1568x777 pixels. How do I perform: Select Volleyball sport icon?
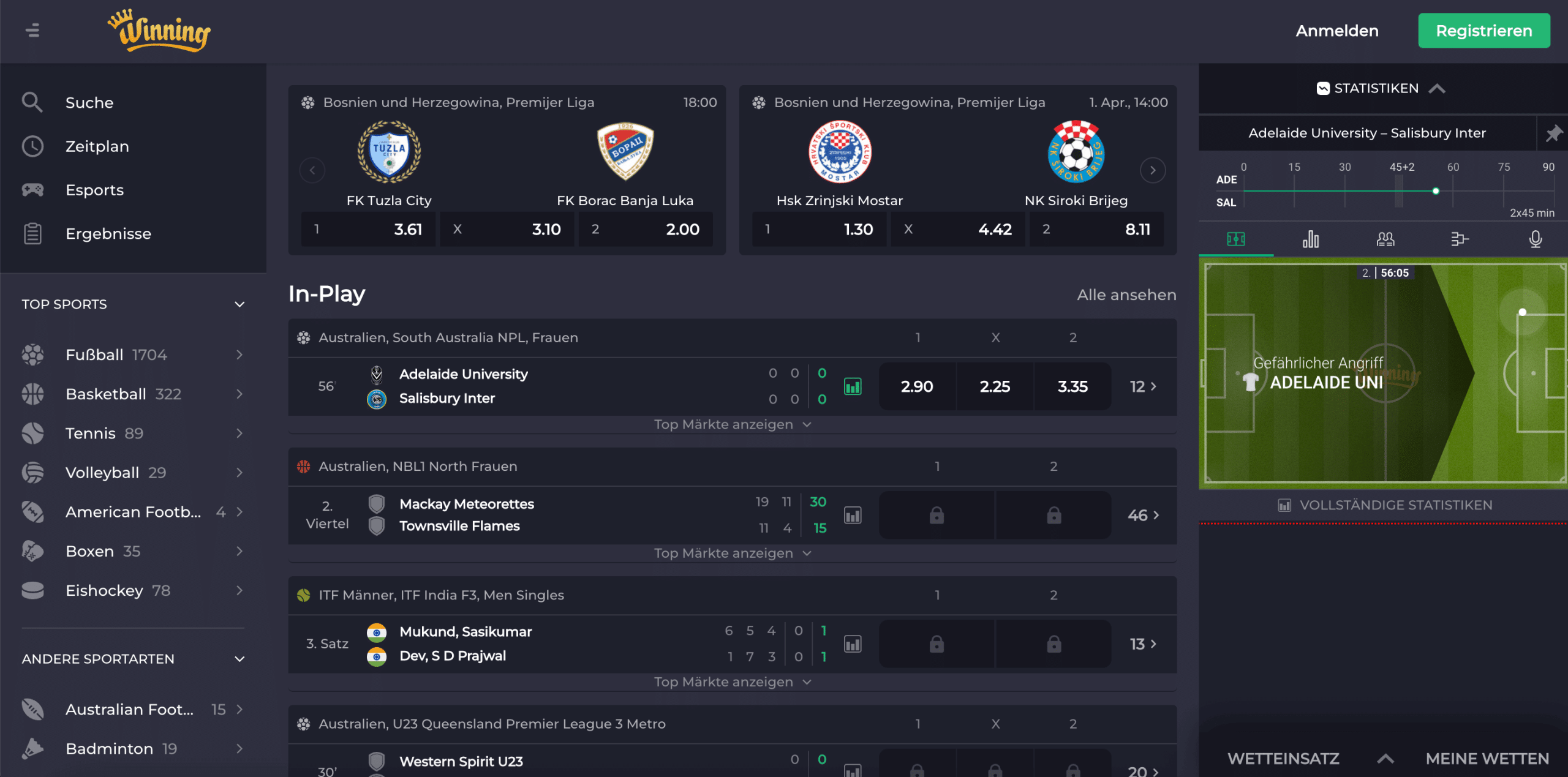click(32, 472)
